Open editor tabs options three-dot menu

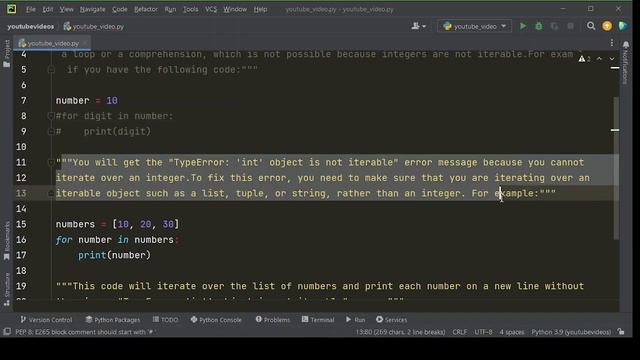[x=611, y=43]
